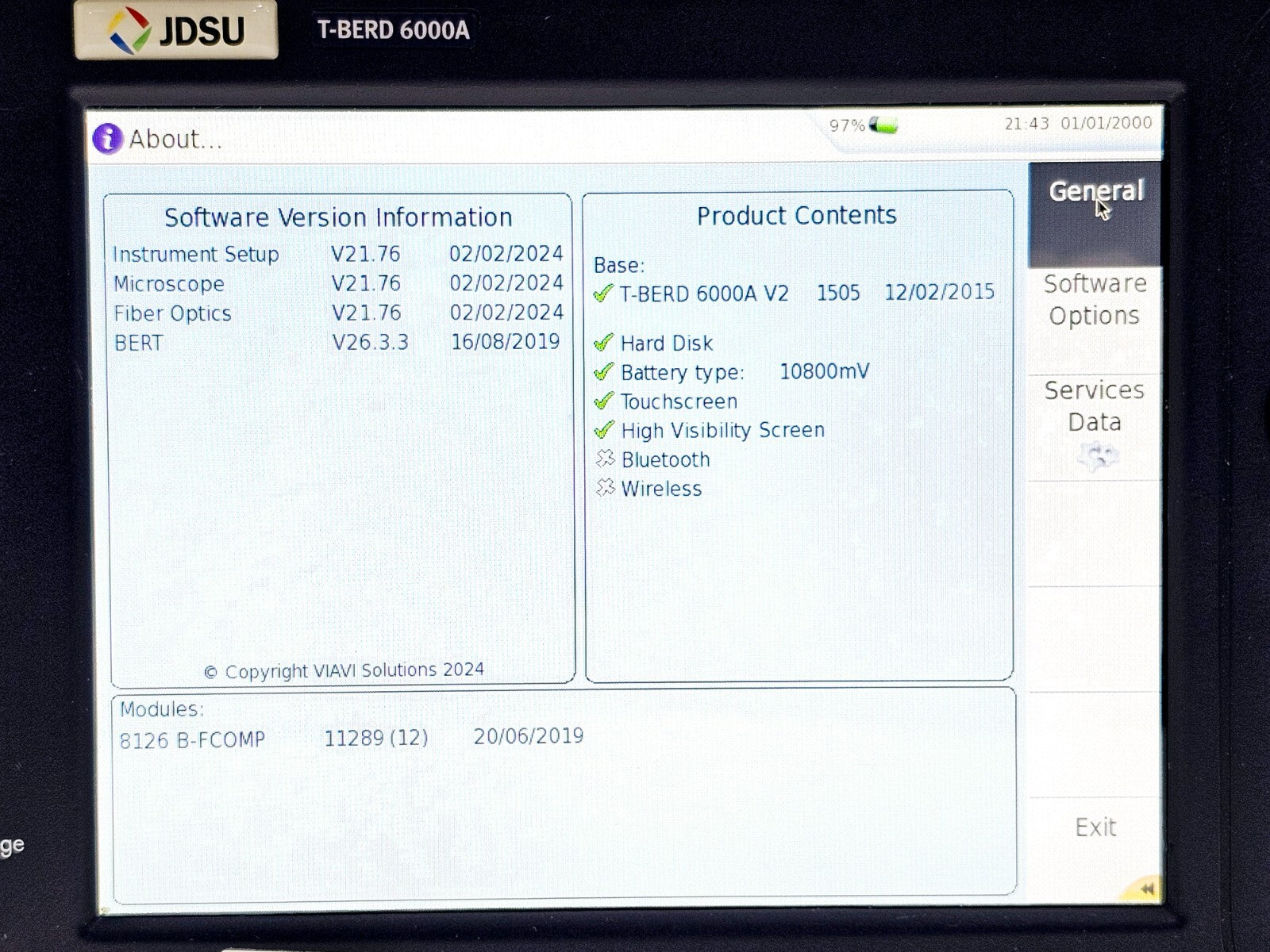Click the green battery status icon
Screen dimensions: 1270x952
(883, 125)
